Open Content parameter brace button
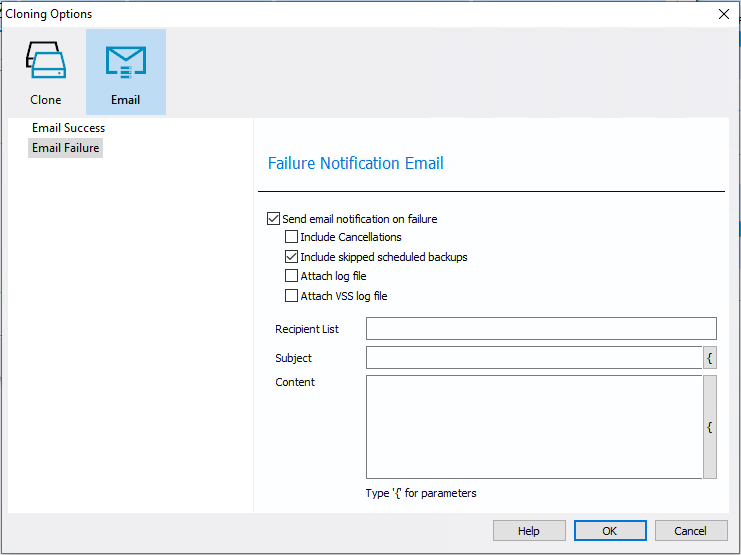The image size is (741, 555). click(709, 427)
